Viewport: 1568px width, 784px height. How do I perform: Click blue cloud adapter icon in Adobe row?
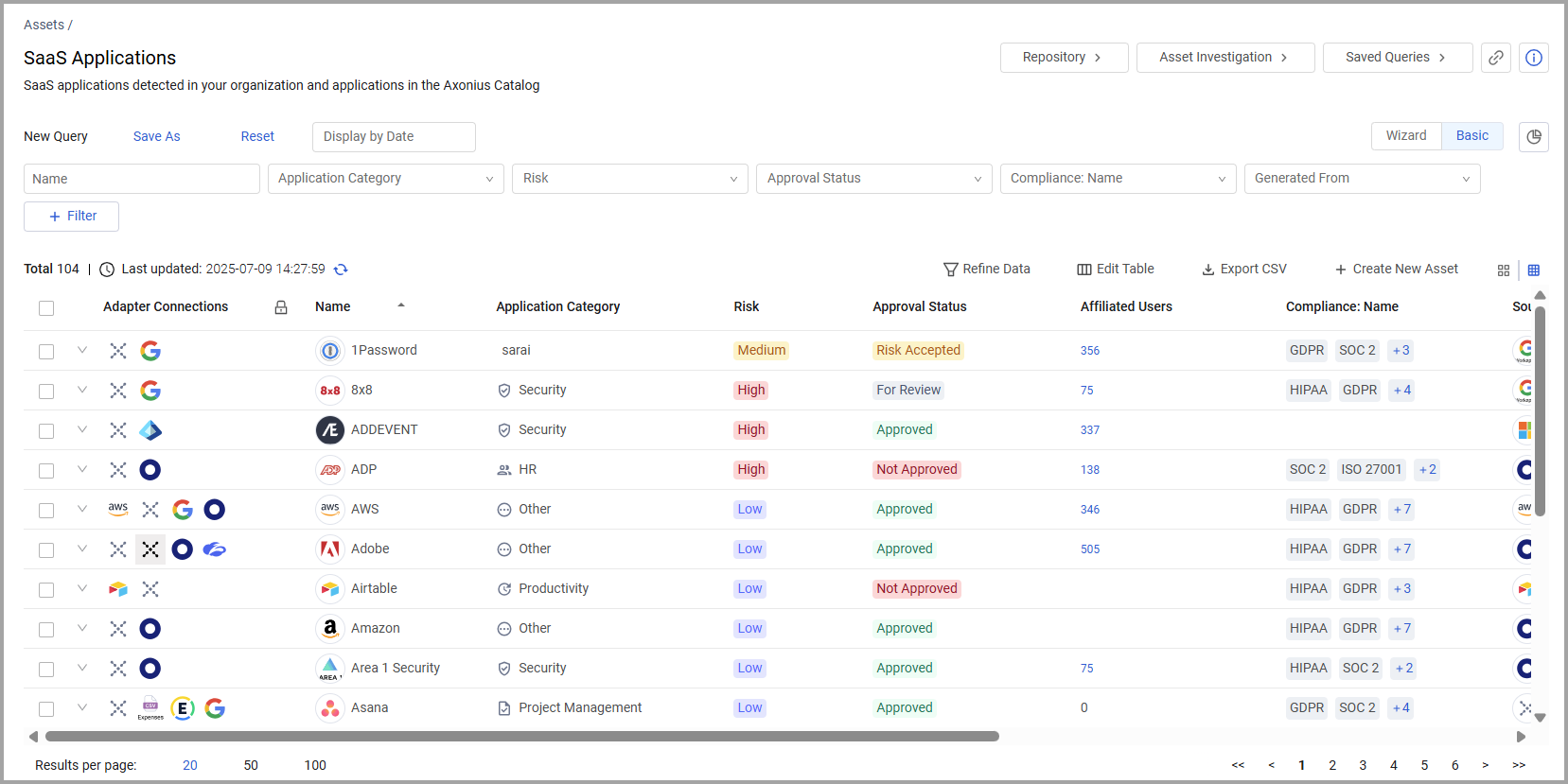coord(215,549)
